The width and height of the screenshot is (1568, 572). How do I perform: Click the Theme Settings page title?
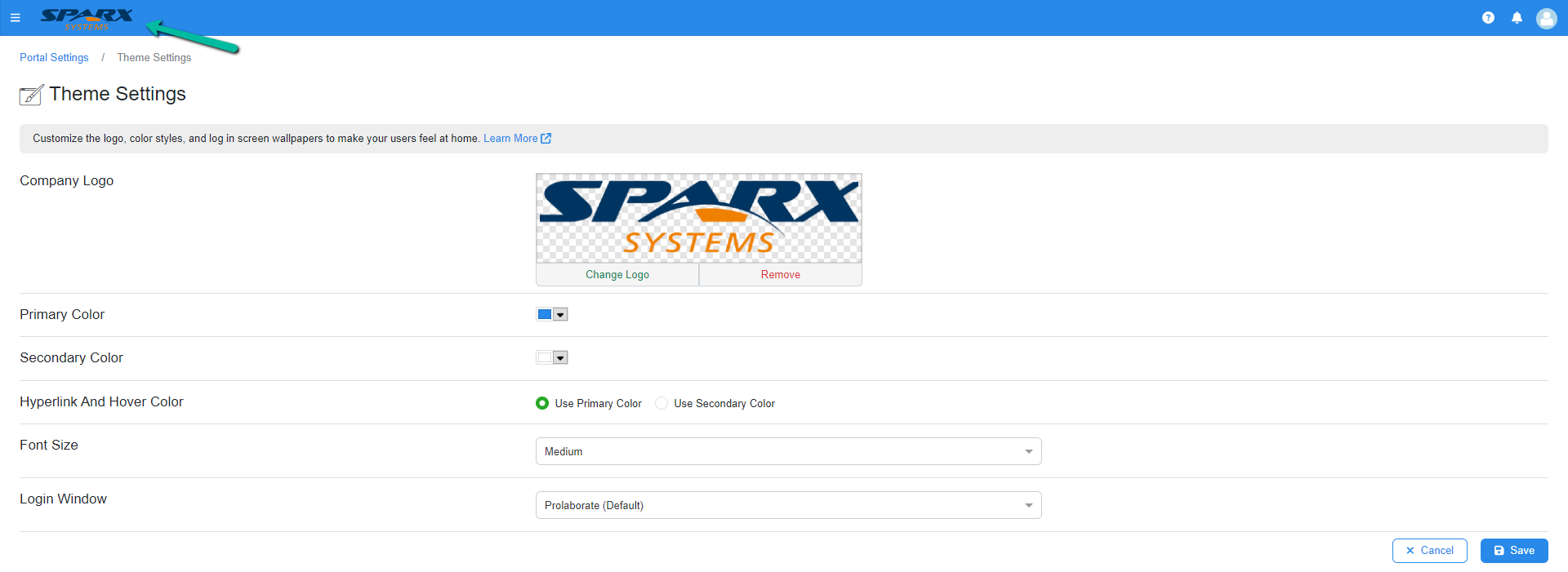pos(118,95)
